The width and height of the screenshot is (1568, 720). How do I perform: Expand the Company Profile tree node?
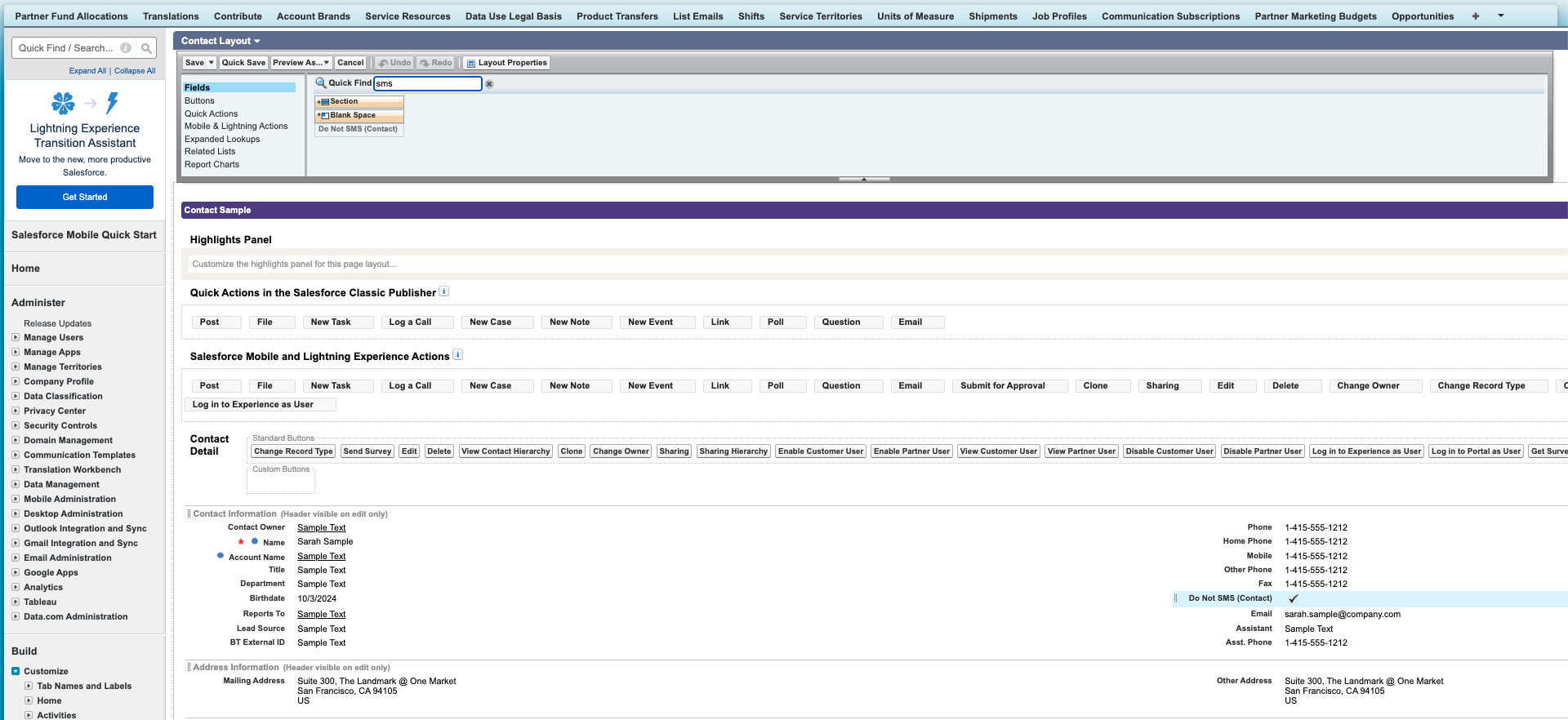[x=16, y=381]
